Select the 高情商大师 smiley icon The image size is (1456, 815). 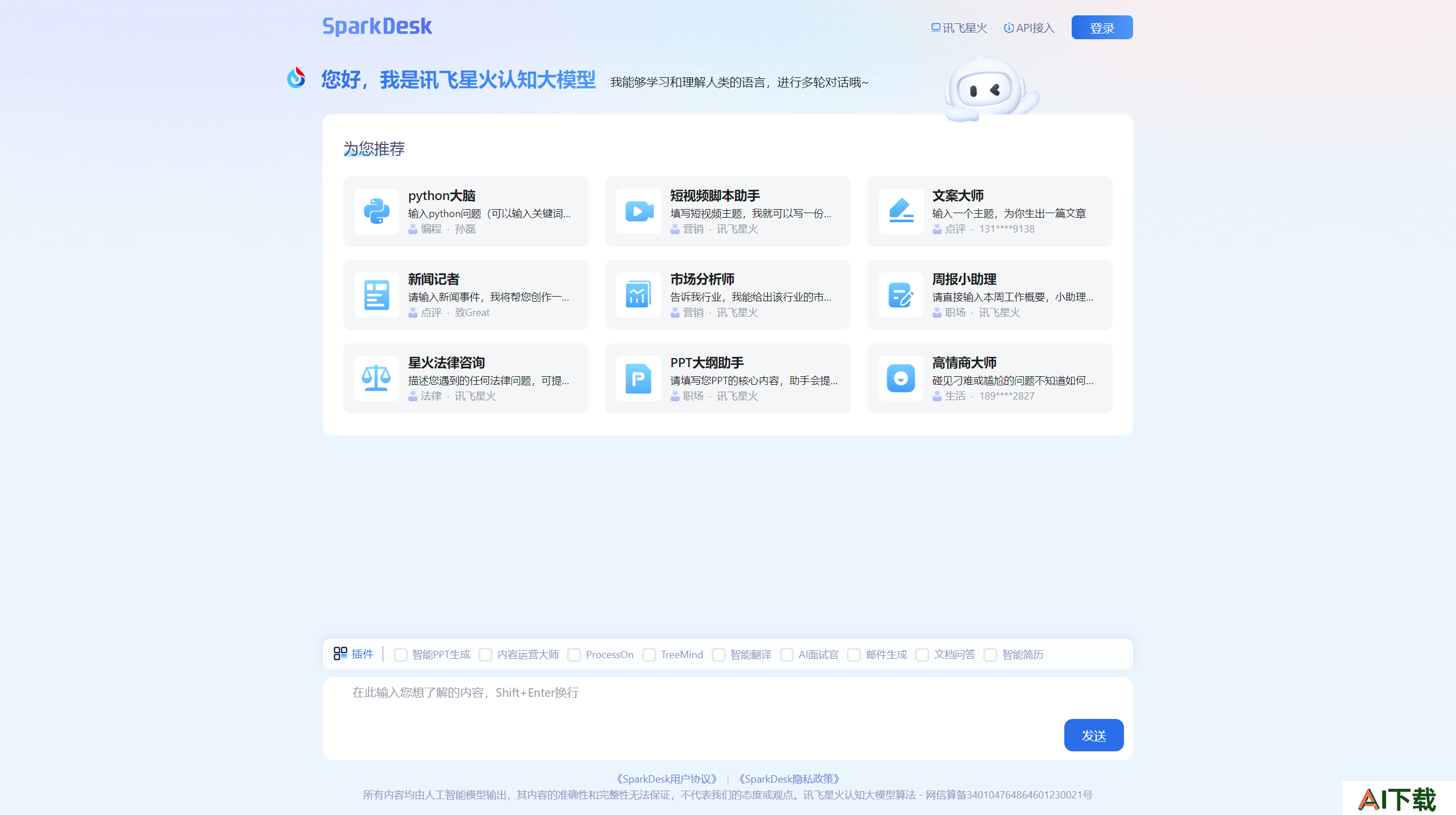pos(901,379)
